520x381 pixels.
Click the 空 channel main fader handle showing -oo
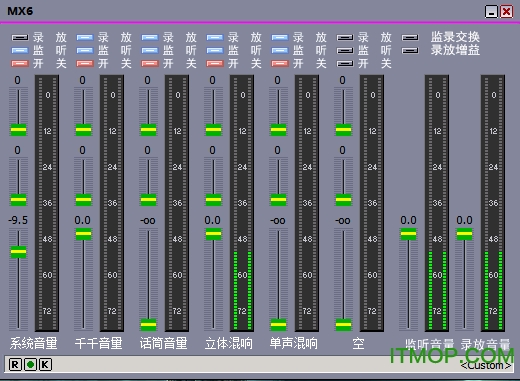[343, 324]
